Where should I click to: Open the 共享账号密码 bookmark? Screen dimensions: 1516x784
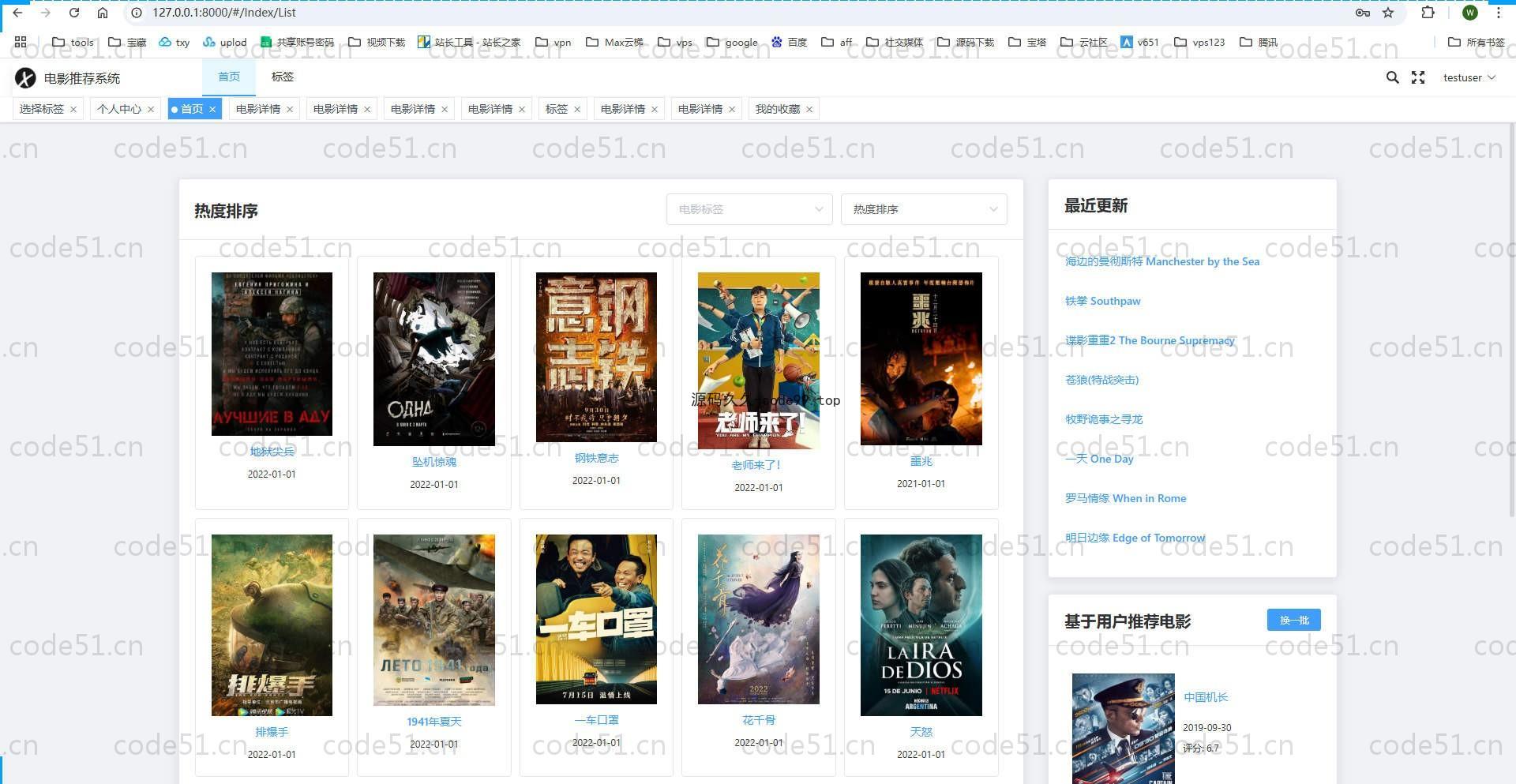click(x=297, y=43)
